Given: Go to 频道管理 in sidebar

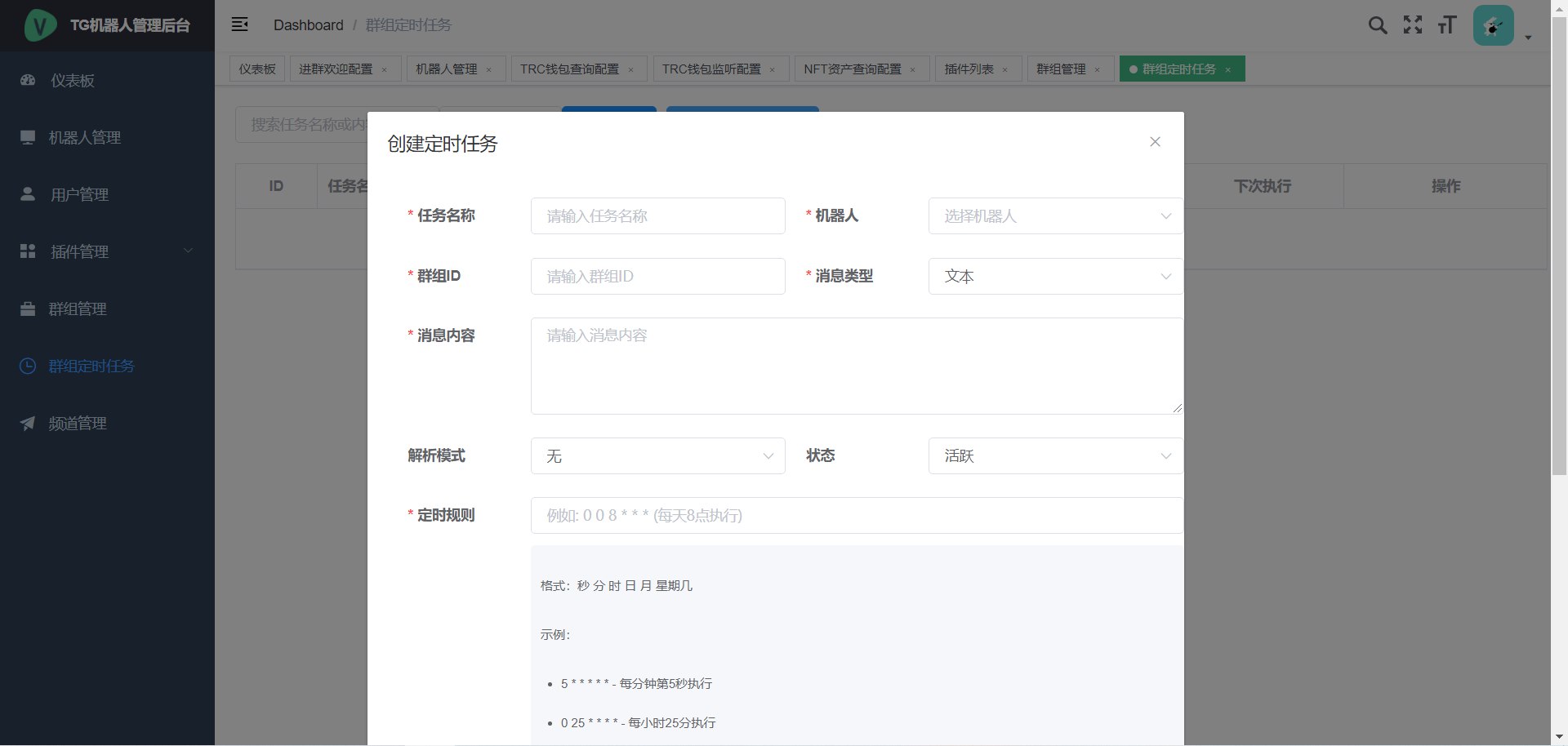Looking at the screenshot, I should 78,424.
